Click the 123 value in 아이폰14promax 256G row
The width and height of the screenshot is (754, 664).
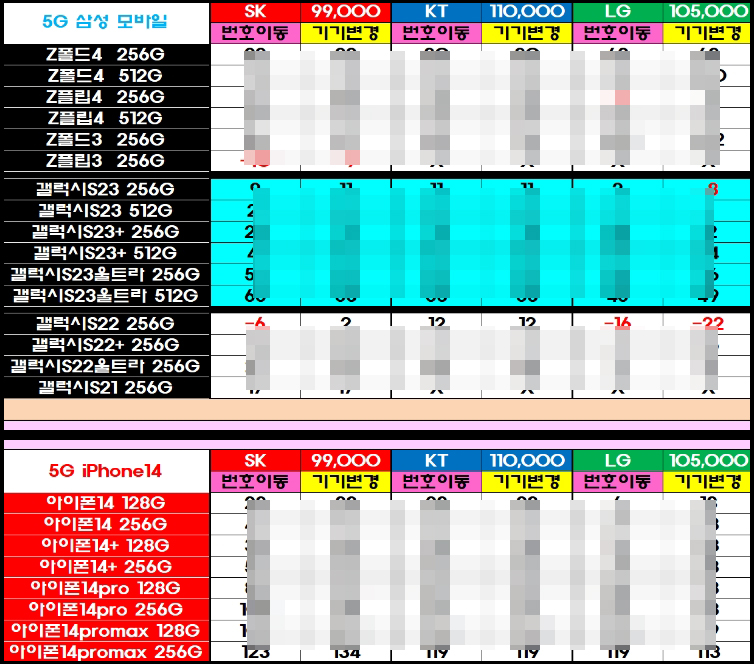click(255, 652)
